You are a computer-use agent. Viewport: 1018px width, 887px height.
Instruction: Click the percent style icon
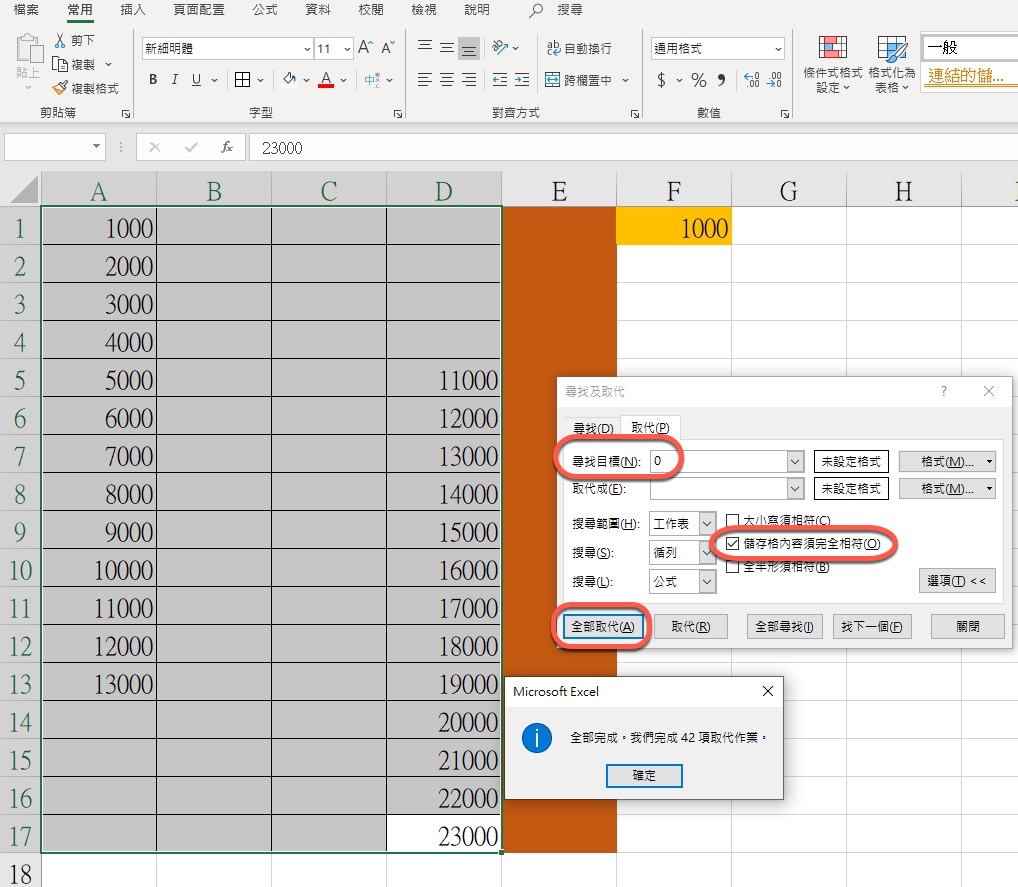698,80
